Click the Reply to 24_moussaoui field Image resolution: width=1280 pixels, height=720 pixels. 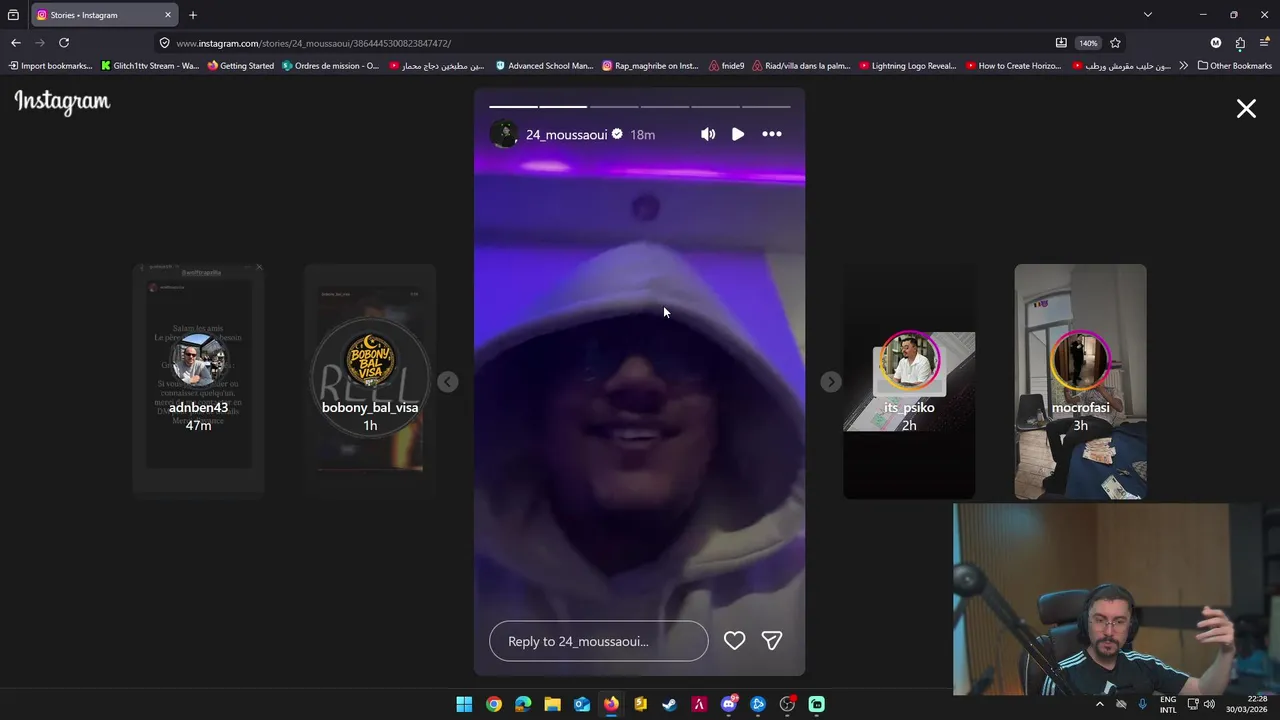coord(598,641)
